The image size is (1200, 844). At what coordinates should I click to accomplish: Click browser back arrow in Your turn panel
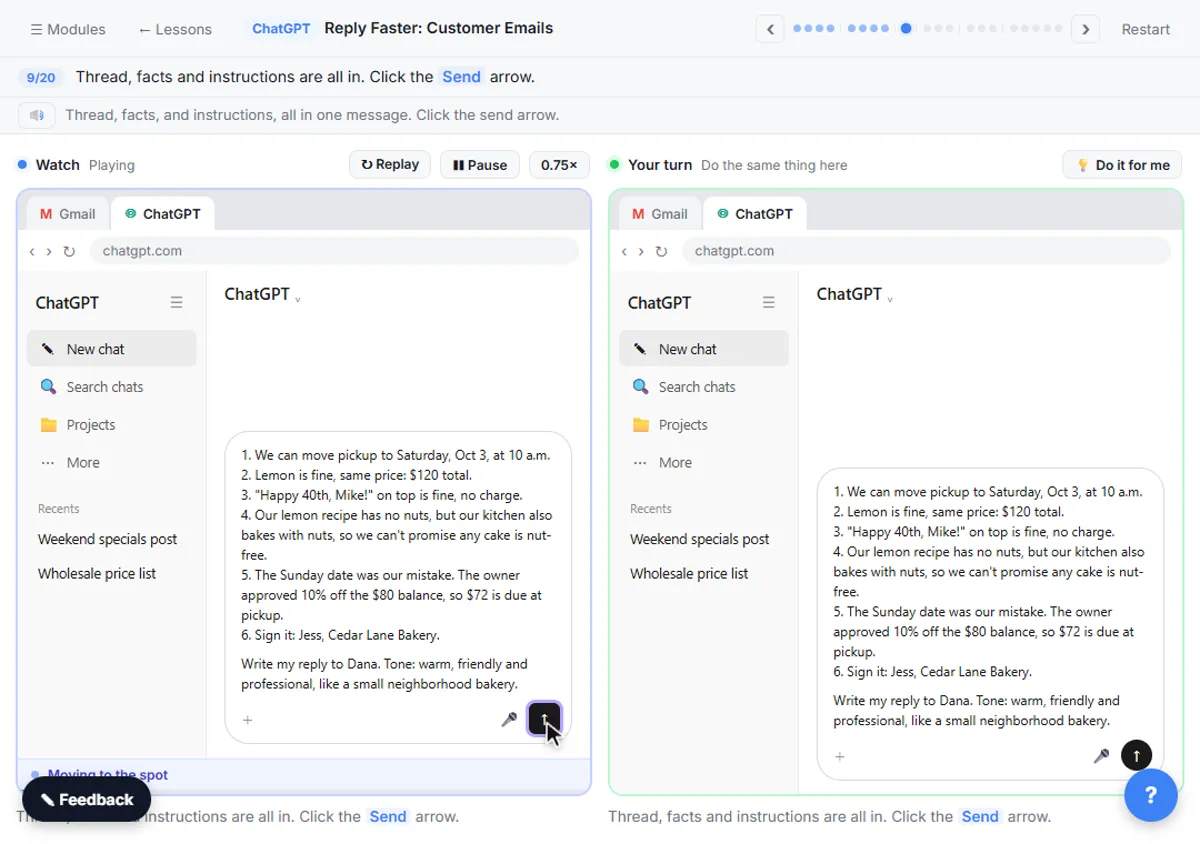(623, 251)
